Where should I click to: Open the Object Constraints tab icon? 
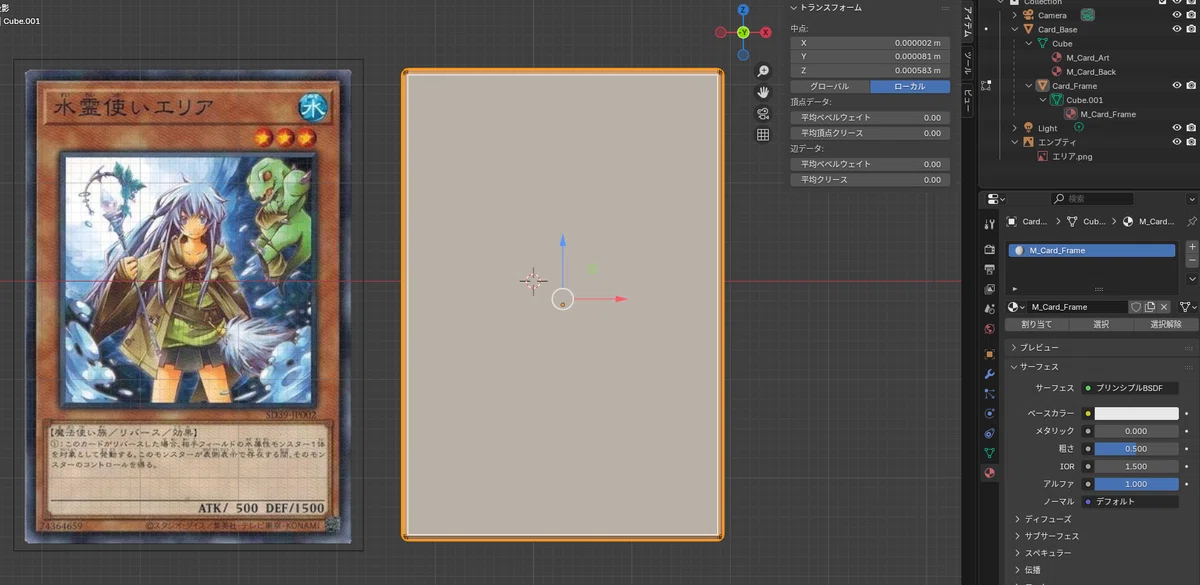point(989,433)
